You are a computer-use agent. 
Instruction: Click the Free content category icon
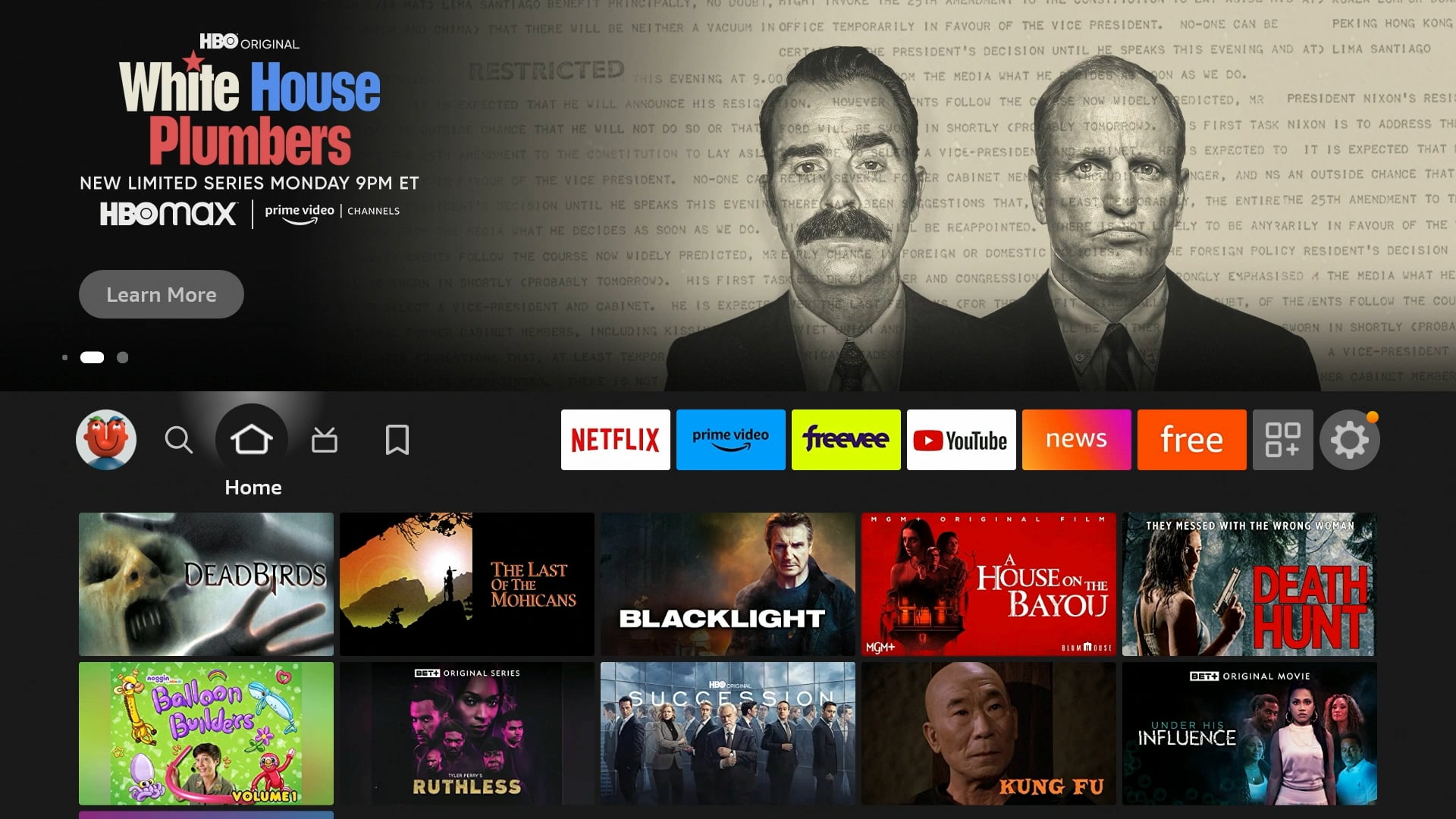click(x=1191, y=439)
